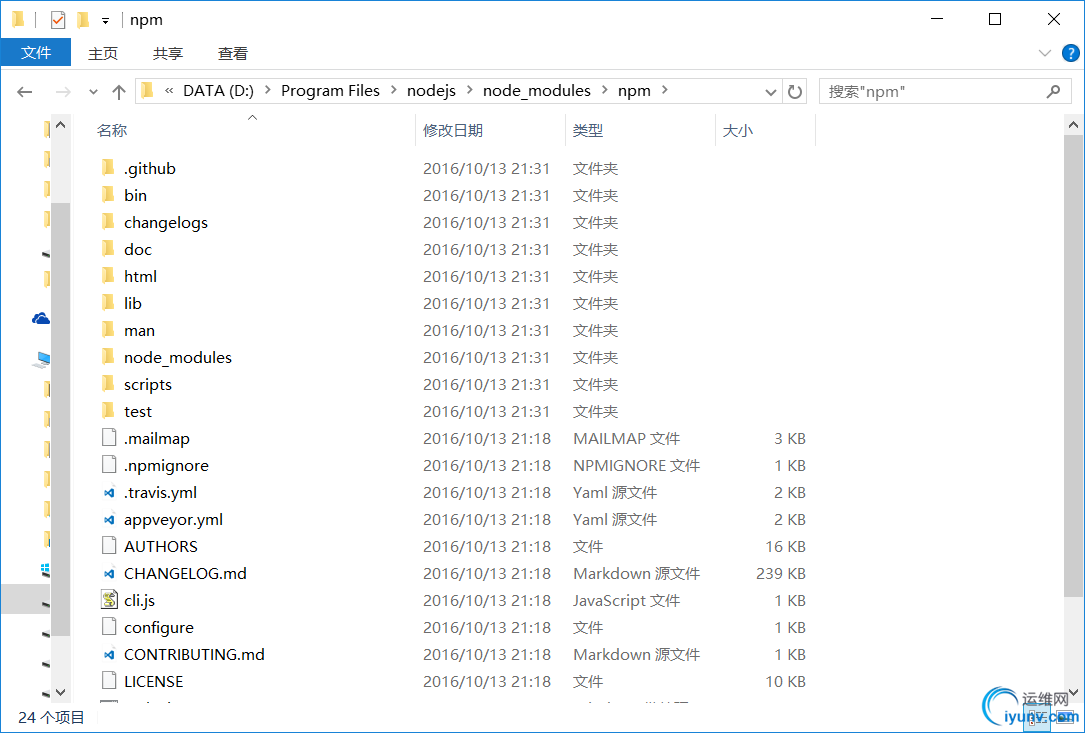The width and height of the screenshot is (1085, 733).
Task: Click file list scrollbar down arrow
Action: (x=1073, y=691)
